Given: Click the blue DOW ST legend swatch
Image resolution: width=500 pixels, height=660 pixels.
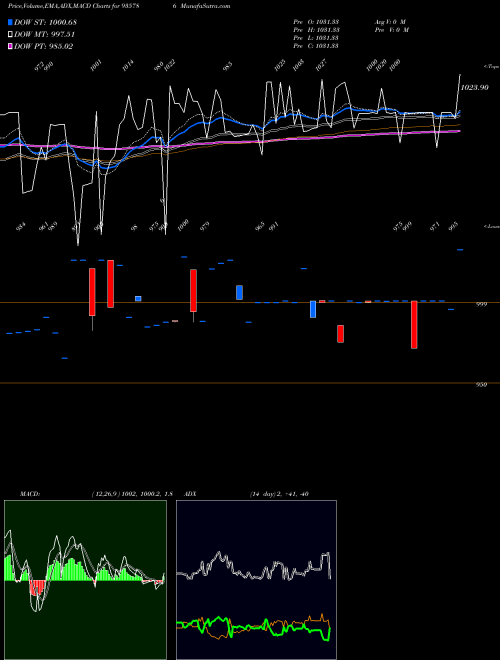Looking at the screenshot, I should tap(10, 22).
